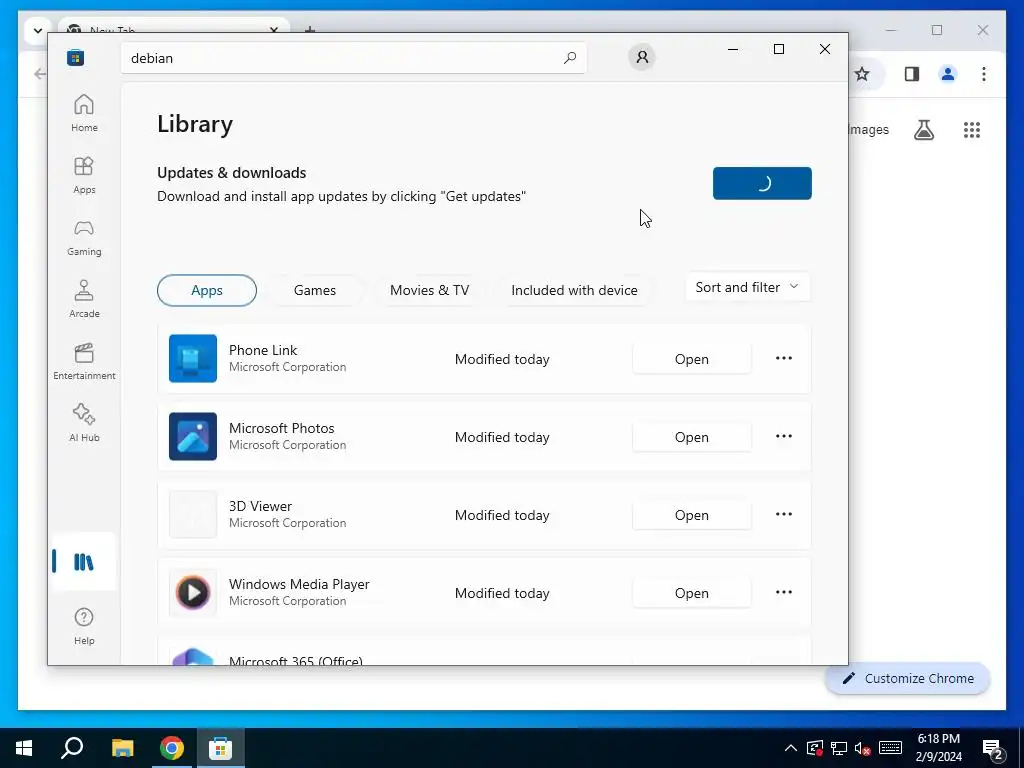Image resolution: width=1024 pixels, height=768 pixels.
Task: Select the Apps filter tab
Action: tap(207, 290)
